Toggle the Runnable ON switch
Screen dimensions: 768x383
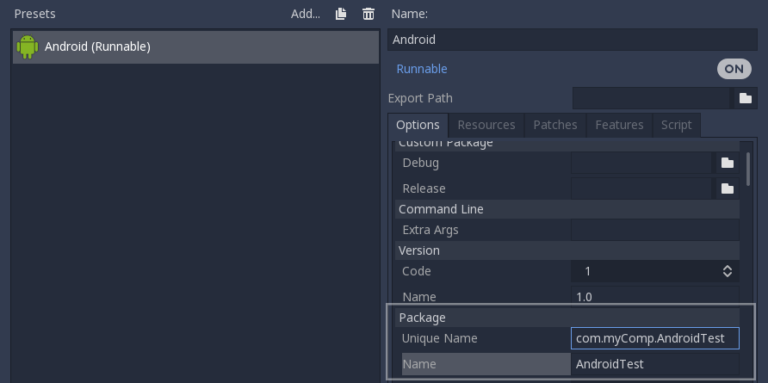(x=734, y=69)
